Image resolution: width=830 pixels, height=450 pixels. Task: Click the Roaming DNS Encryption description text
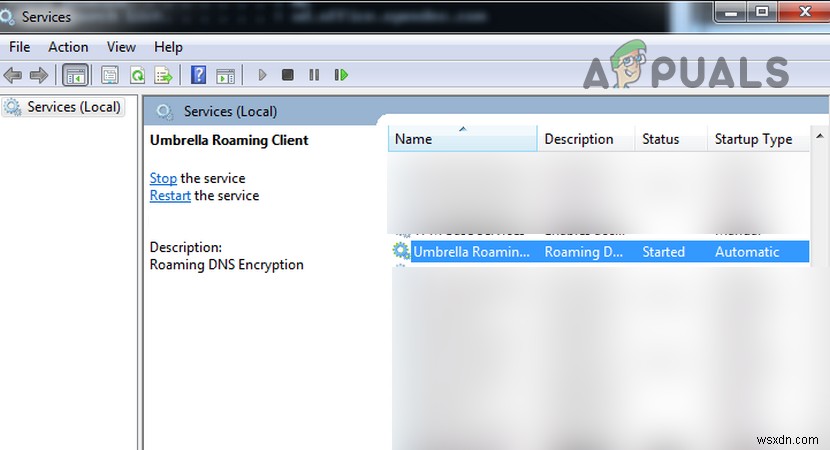[227, 265]
